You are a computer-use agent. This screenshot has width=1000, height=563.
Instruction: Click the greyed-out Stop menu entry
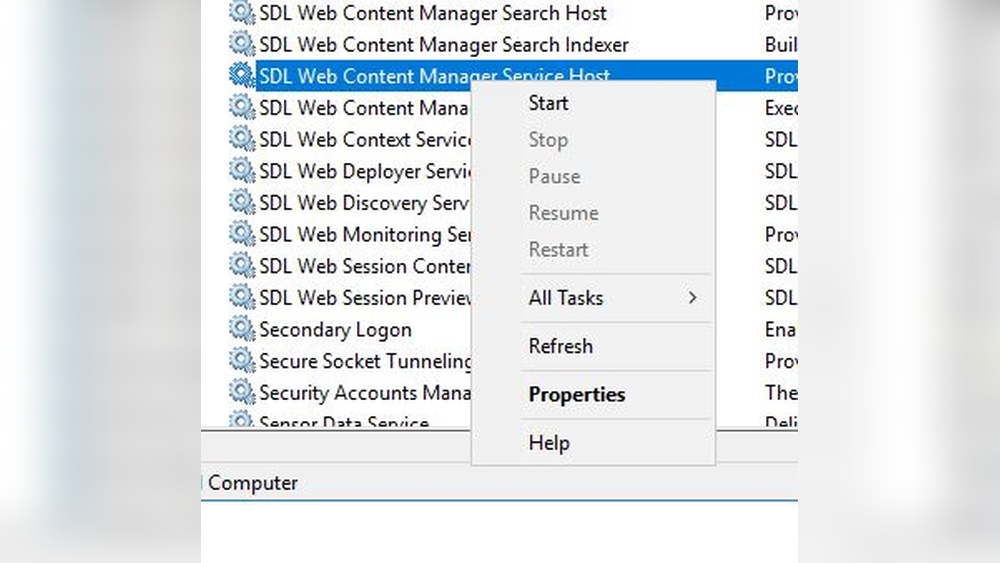pos(548,140)
